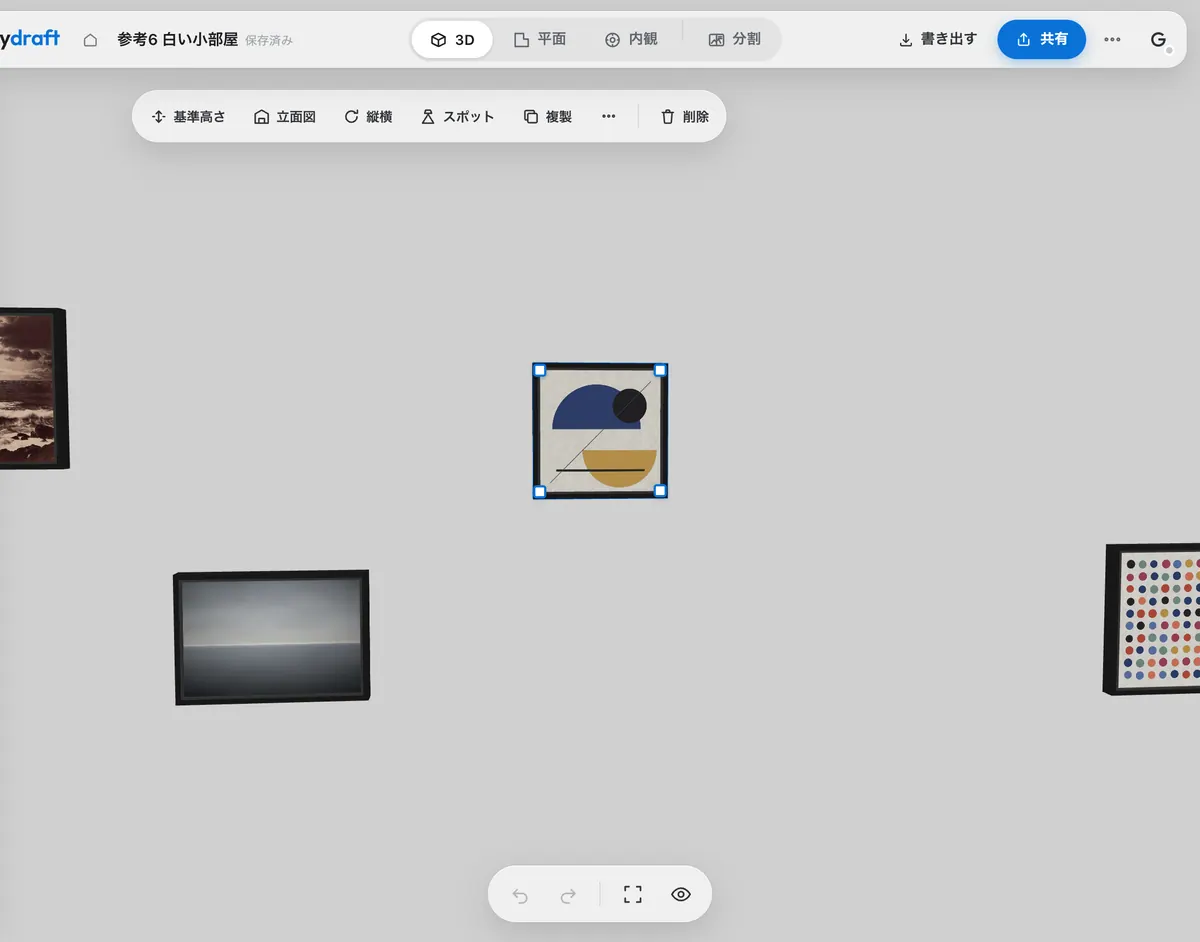Viewport: 1200px width, 942px height.
Task: Click the blue 共有 share button
Action: (1041, 39)
